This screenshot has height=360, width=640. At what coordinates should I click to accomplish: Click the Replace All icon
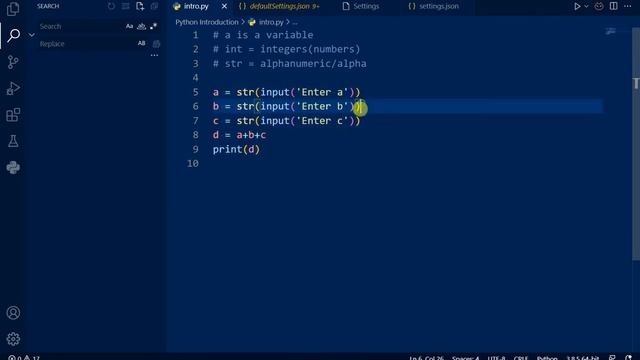pyautogui.click(x=156, y=44)
